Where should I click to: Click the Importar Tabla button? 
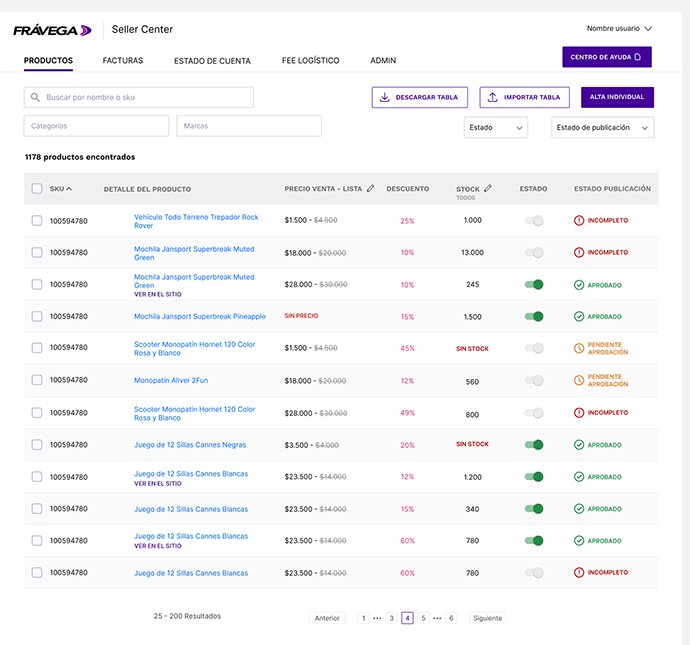525,97
